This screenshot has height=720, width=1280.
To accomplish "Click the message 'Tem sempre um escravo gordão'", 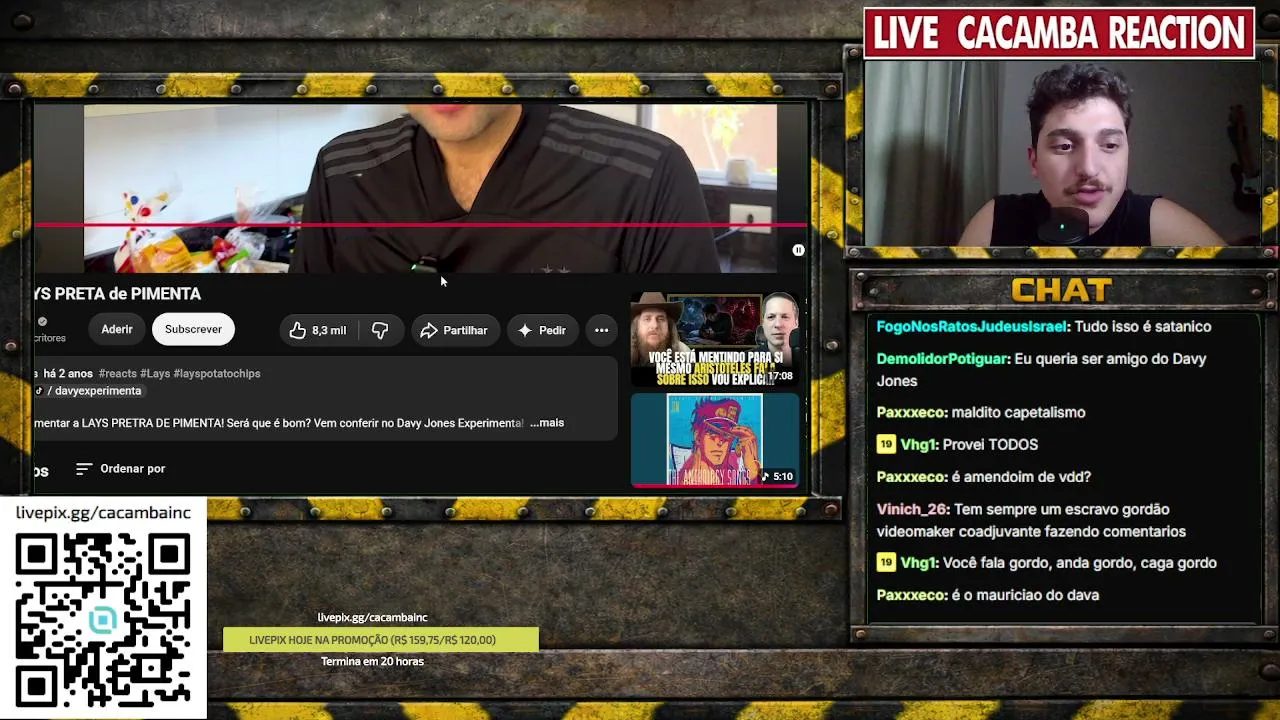I will (1031, 520).
